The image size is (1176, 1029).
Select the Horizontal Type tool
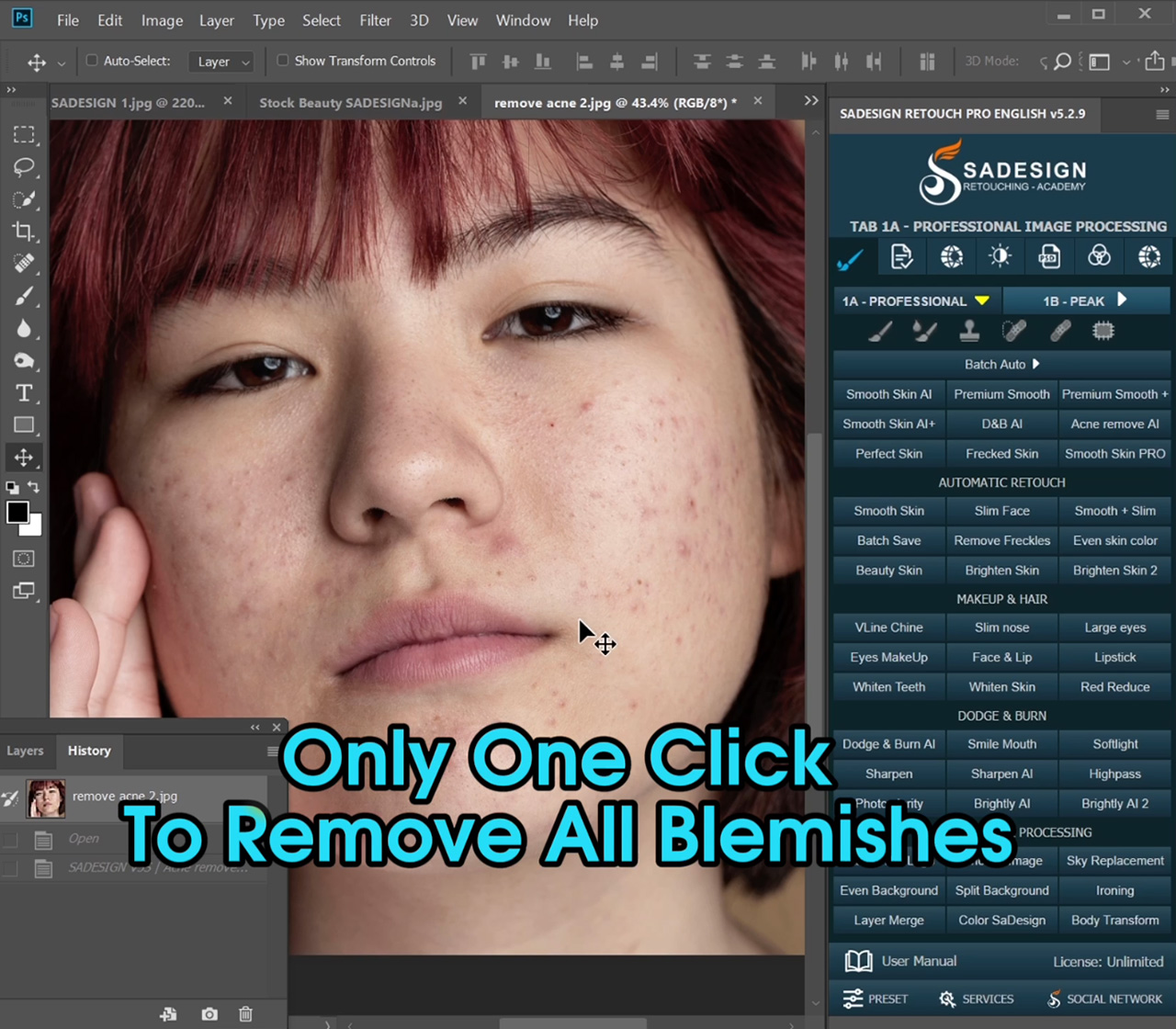(x=24, y=393)
